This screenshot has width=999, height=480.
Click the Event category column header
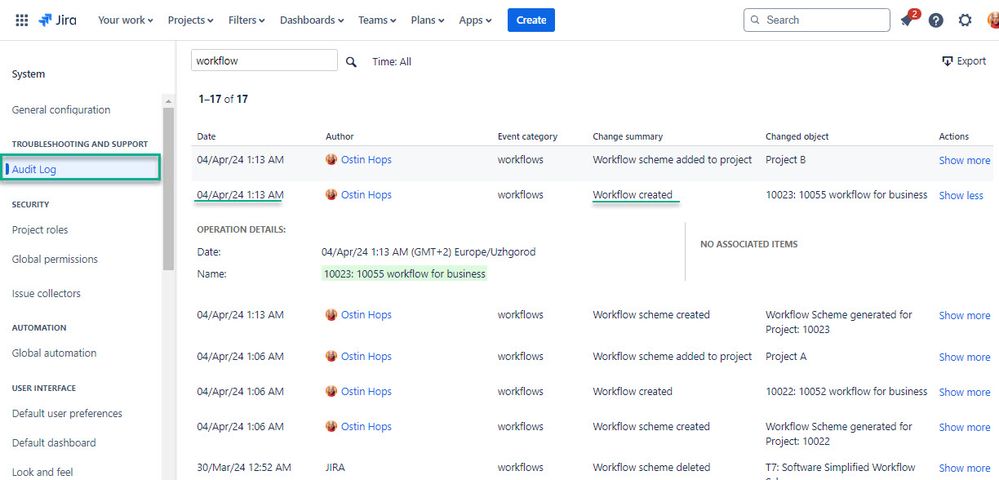click(x=528, y=136)
